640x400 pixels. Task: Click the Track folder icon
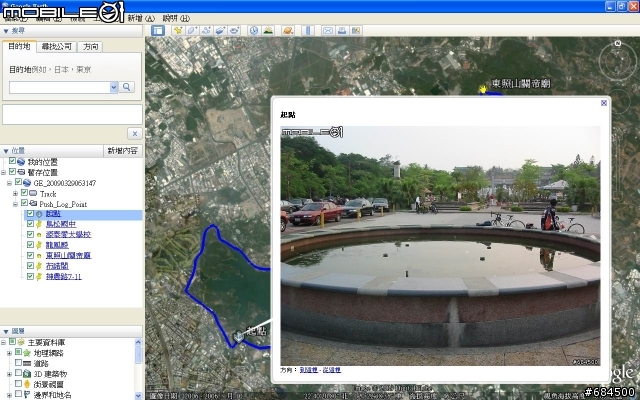click(33, 193)
